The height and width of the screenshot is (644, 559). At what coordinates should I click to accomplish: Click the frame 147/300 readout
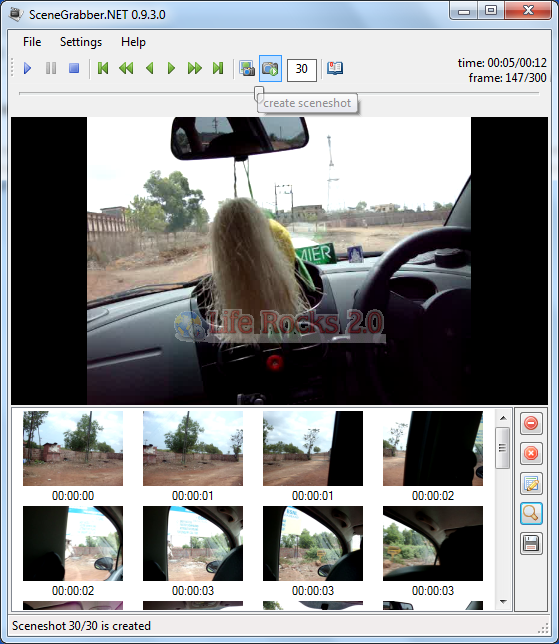point(507,78)
